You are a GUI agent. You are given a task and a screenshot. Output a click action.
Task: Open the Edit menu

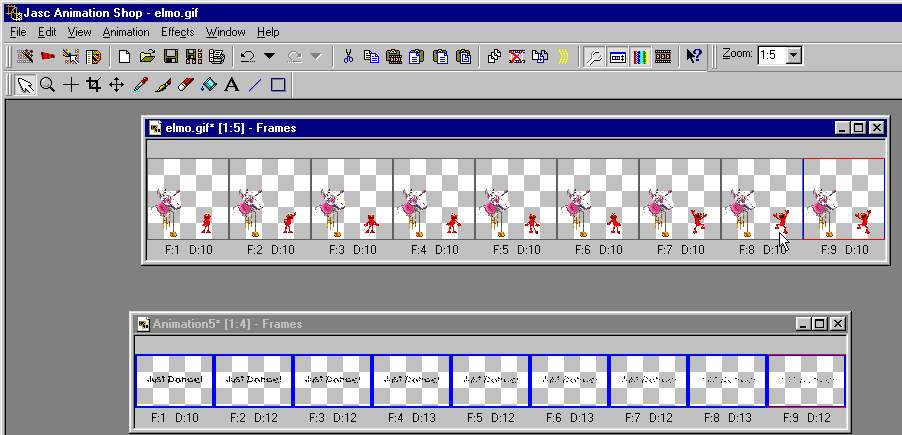47,32
